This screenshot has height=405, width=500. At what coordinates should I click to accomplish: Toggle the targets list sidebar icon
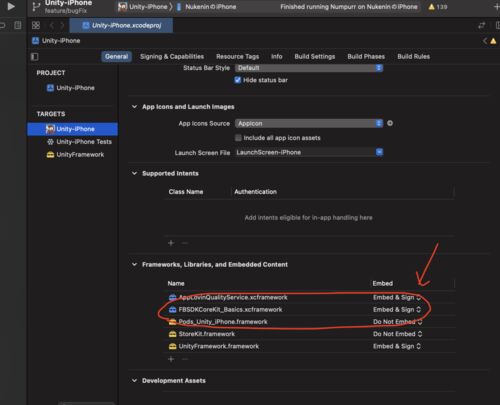point(34,57)
